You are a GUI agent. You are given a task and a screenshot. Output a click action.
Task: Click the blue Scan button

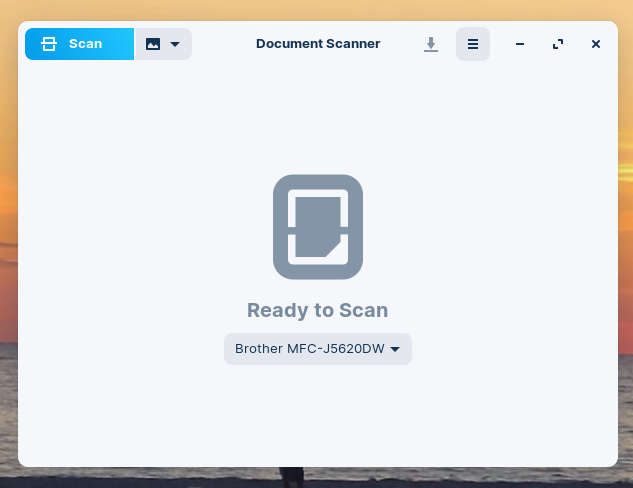(80, 44)
